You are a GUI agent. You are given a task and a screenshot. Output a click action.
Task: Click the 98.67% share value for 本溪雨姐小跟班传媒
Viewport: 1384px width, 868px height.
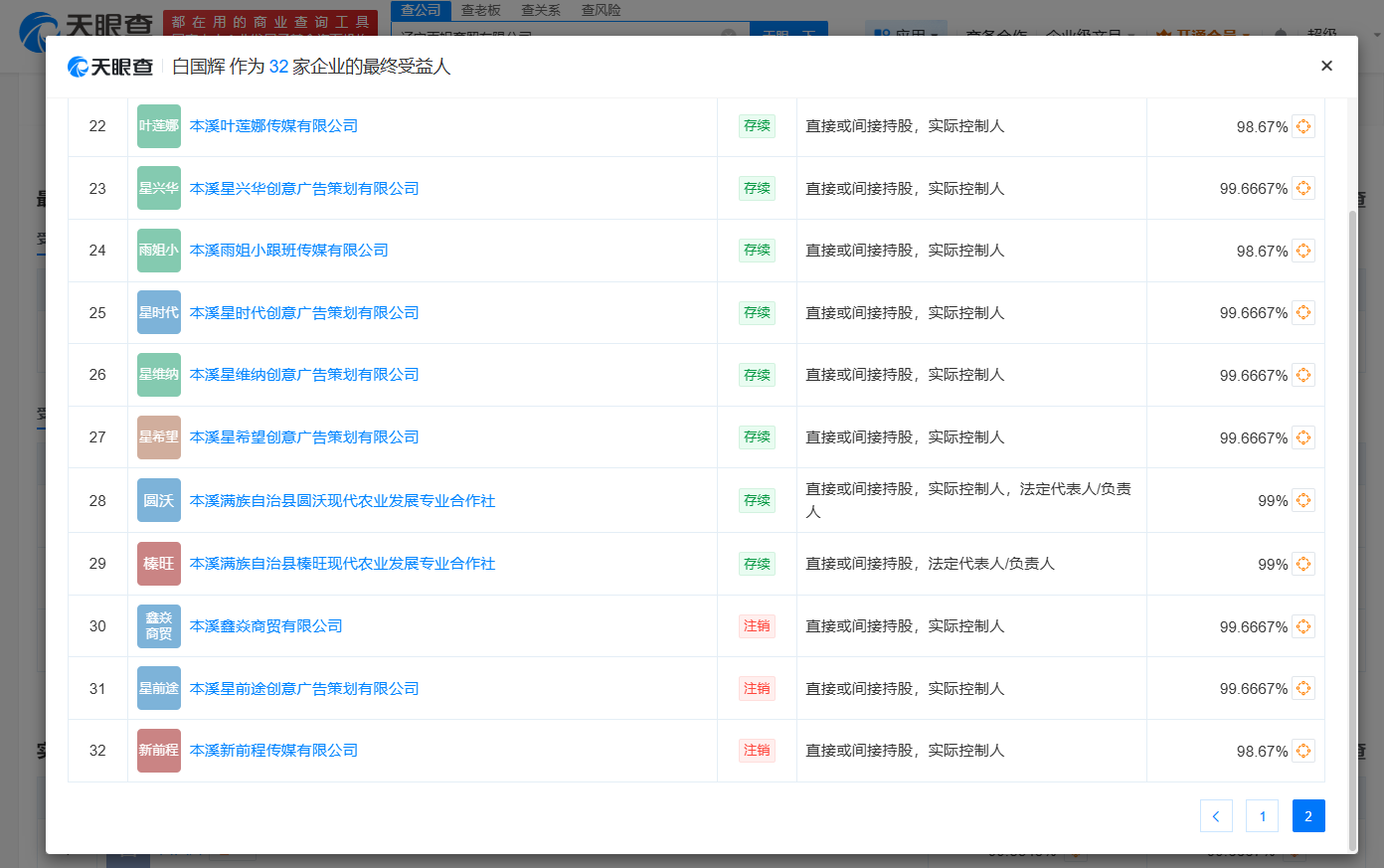coord(1262,252)
